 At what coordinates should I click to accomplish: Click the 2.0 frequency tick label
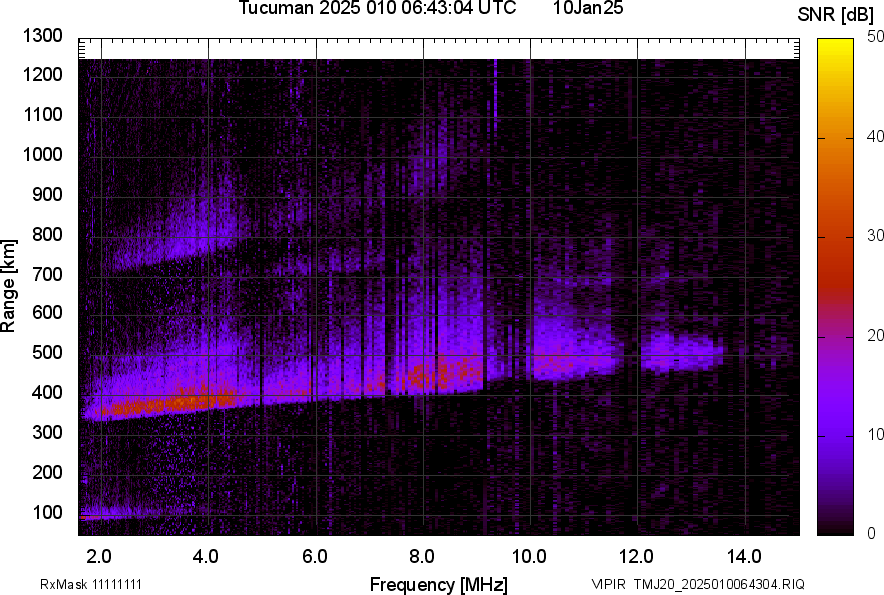coord(99,555)
